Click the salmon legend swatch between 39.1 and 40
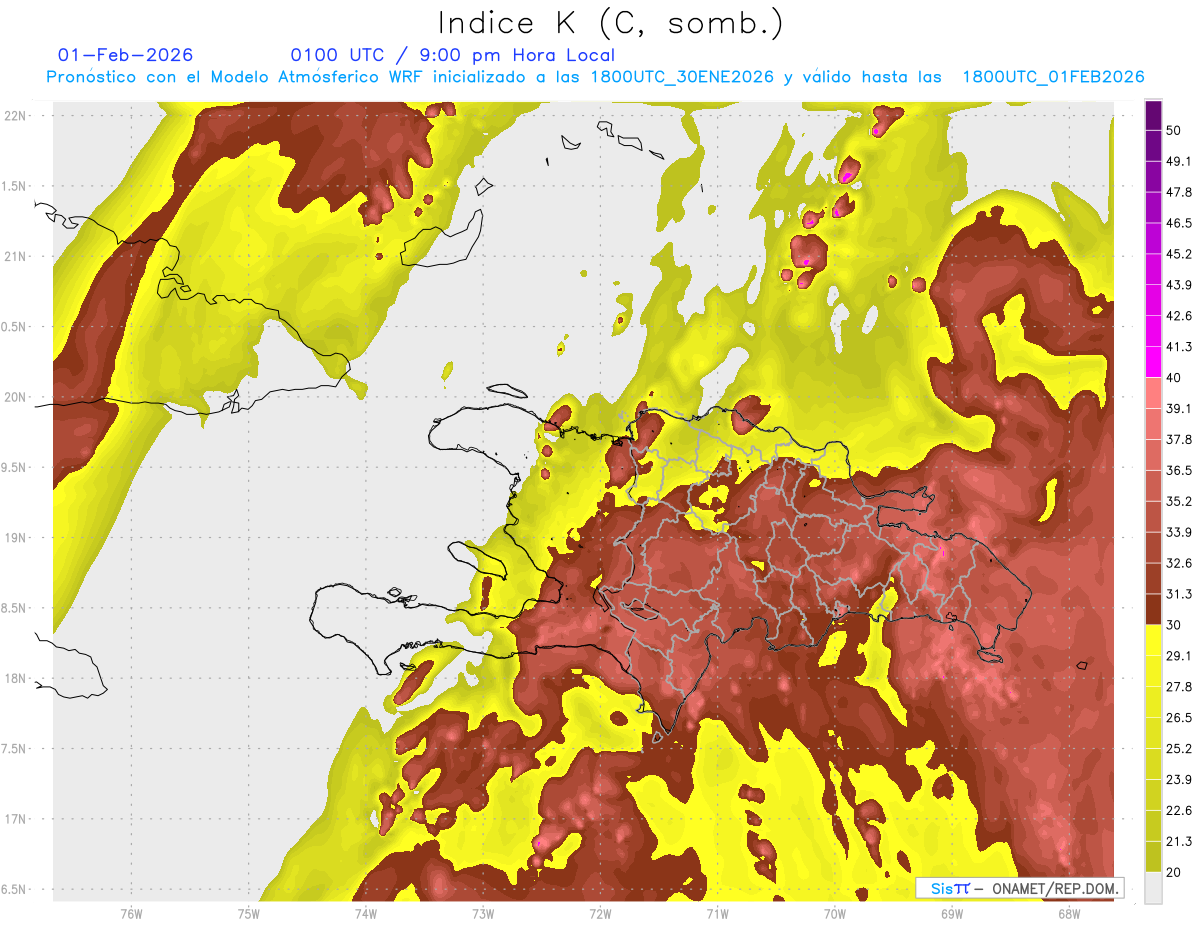This screenshot has height=927, width=1200. [x=1153, y=393]
